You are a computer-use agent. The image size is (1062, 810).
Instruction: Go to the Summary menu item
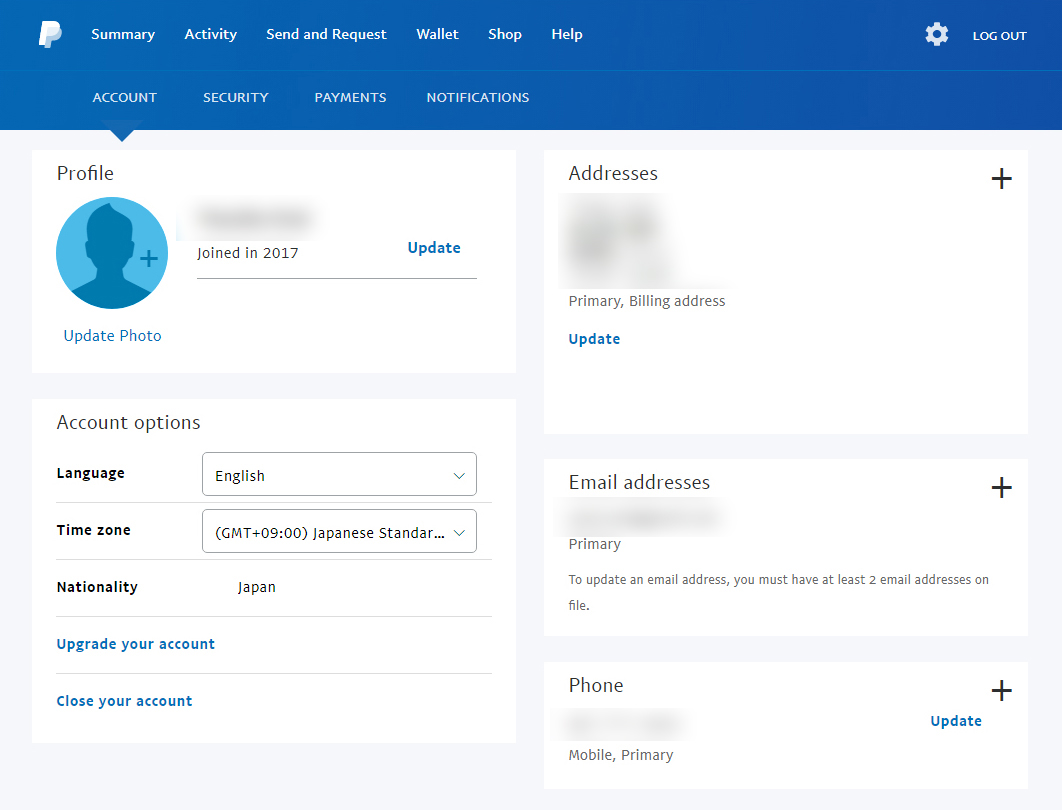point(123,34)
